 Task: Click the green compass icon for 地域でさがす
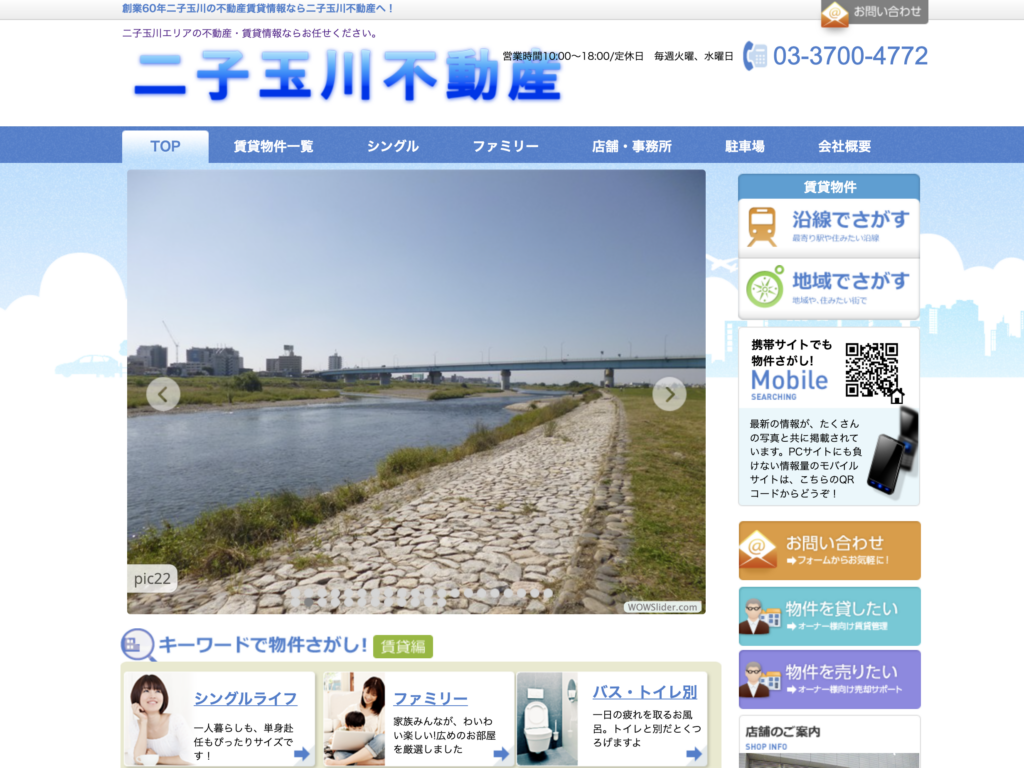tap(765, 288)
